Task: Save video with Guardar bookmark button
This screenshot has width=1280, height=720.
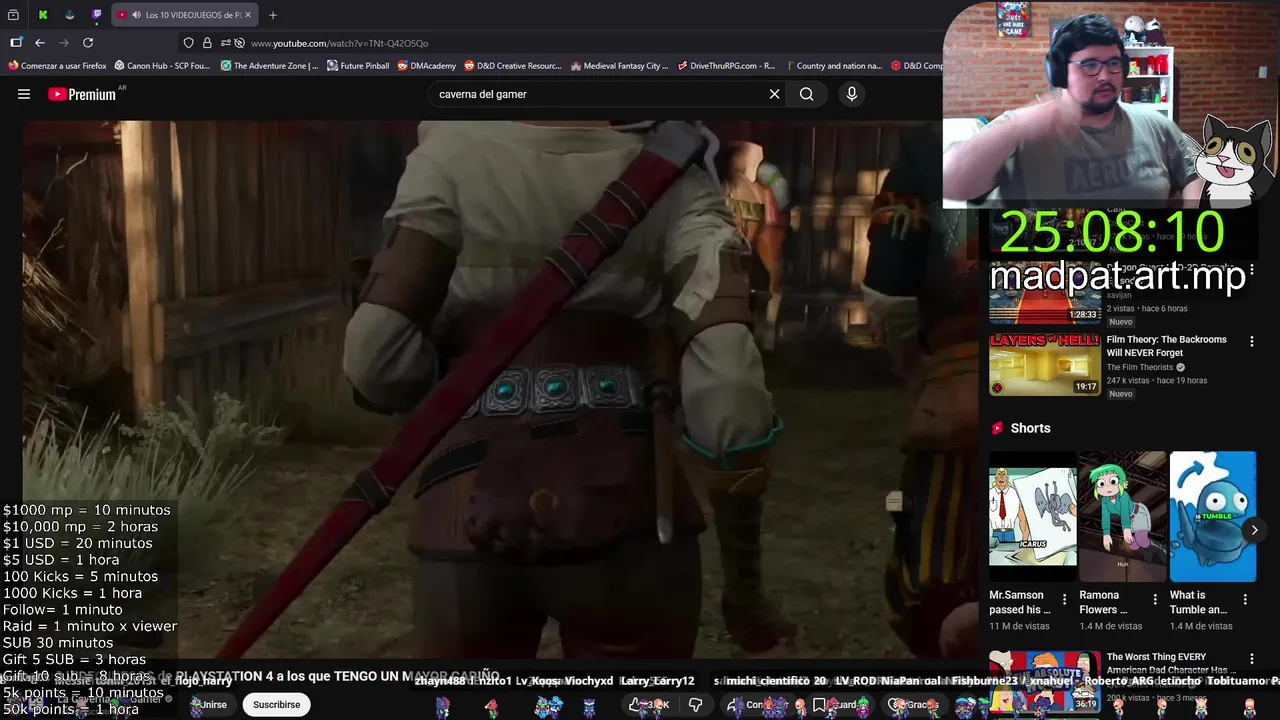Action: 840,704
